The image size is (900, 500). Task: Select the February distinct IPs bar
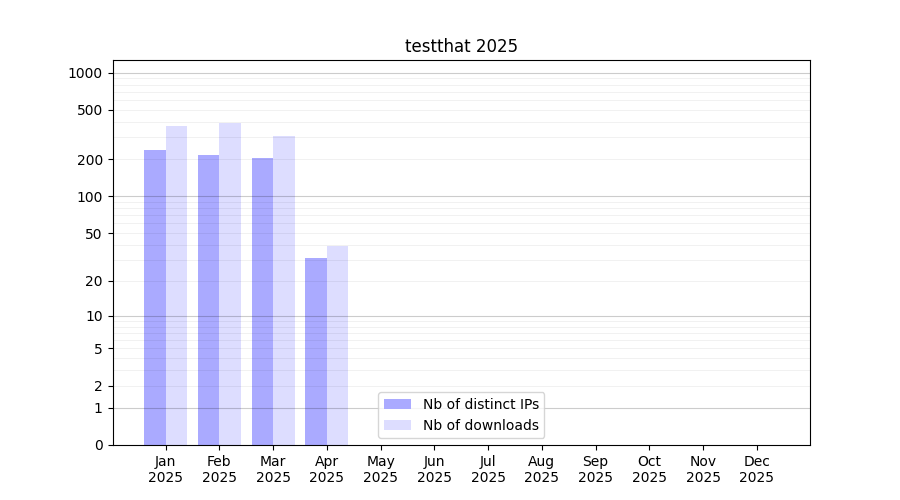pyautogui.click(x=208, y=300)
